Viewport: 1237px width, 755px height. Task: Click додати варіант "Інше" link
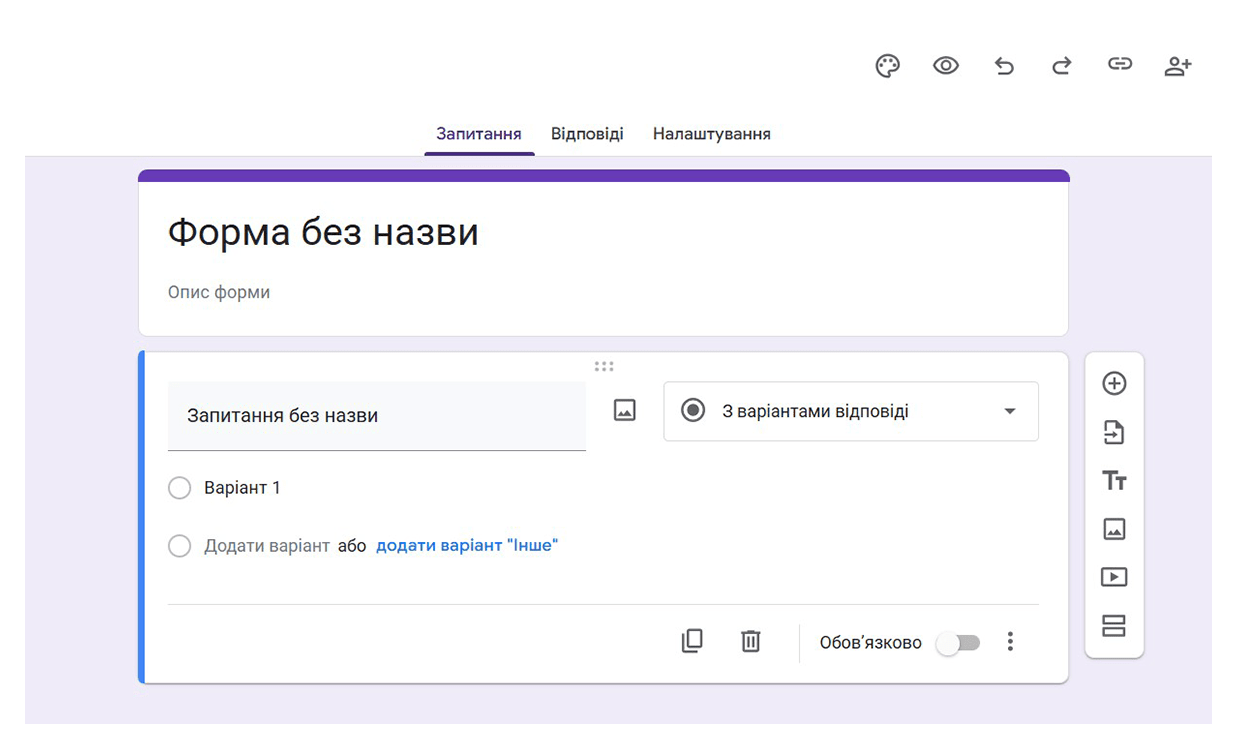coord(466,545)
